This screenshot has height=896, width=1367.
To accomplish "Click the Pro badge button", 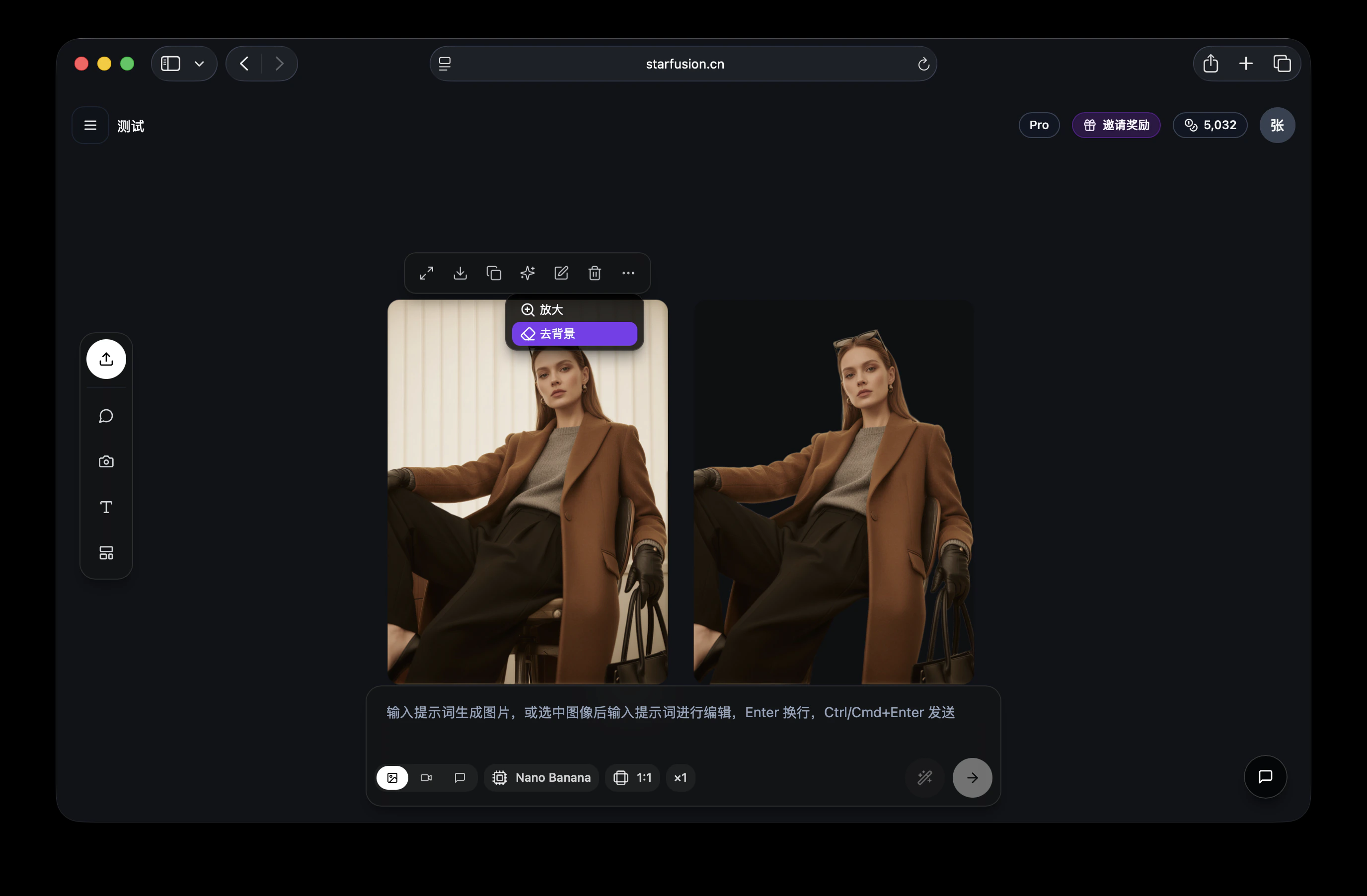I will [1039, 125].
